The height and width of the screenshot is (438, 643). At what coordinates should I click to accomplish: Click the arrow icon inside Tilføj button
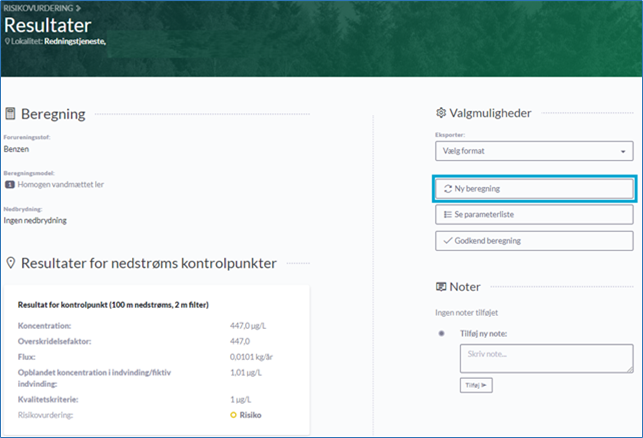tap(484, 385)
